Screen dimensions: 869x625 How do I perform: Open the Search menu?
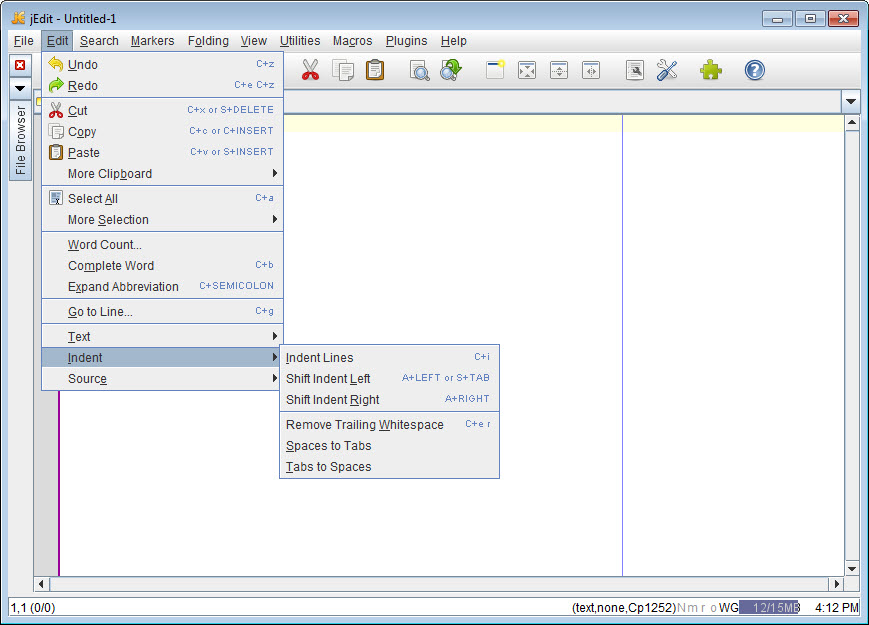click(99, 41)
